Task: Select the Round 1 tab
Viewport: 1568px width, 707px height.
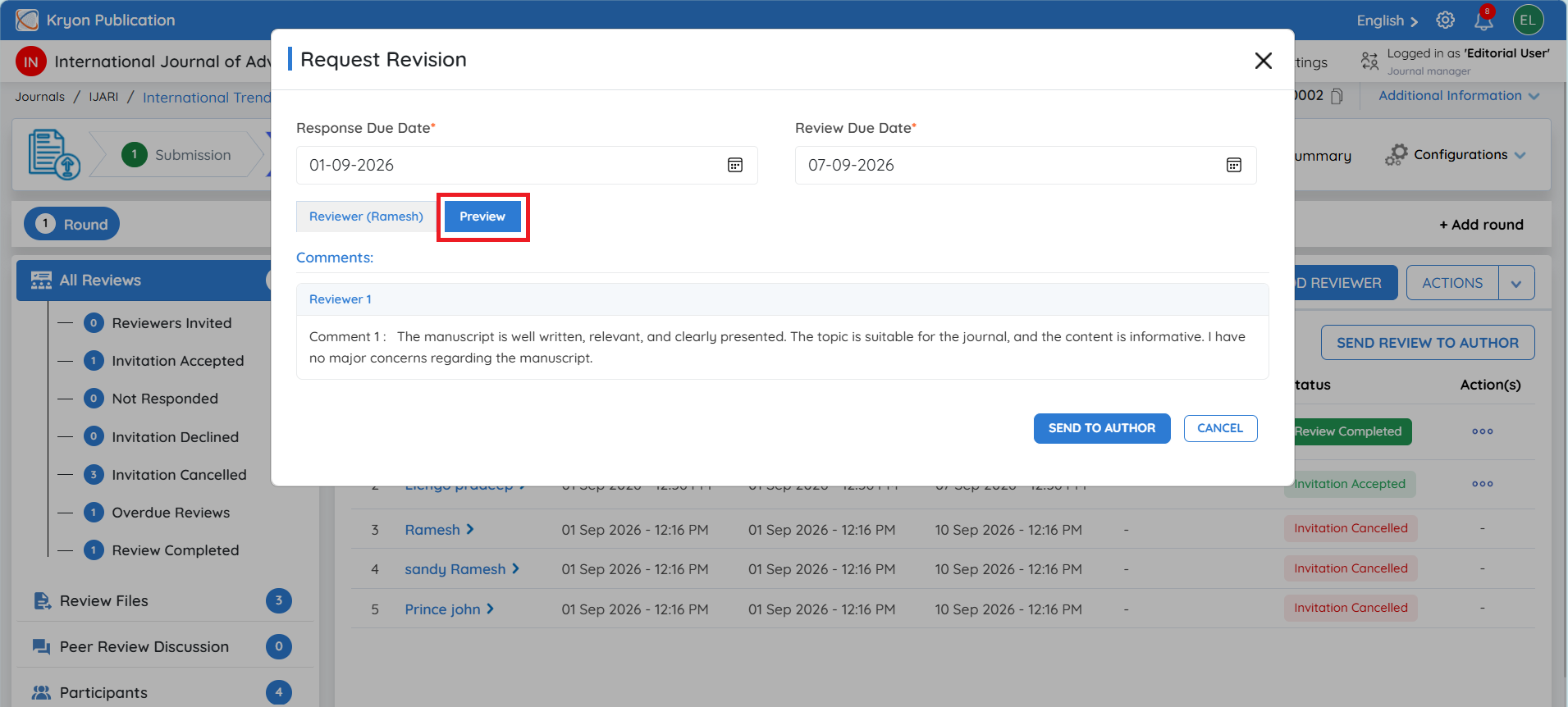Action: click(x=71, y=224)
